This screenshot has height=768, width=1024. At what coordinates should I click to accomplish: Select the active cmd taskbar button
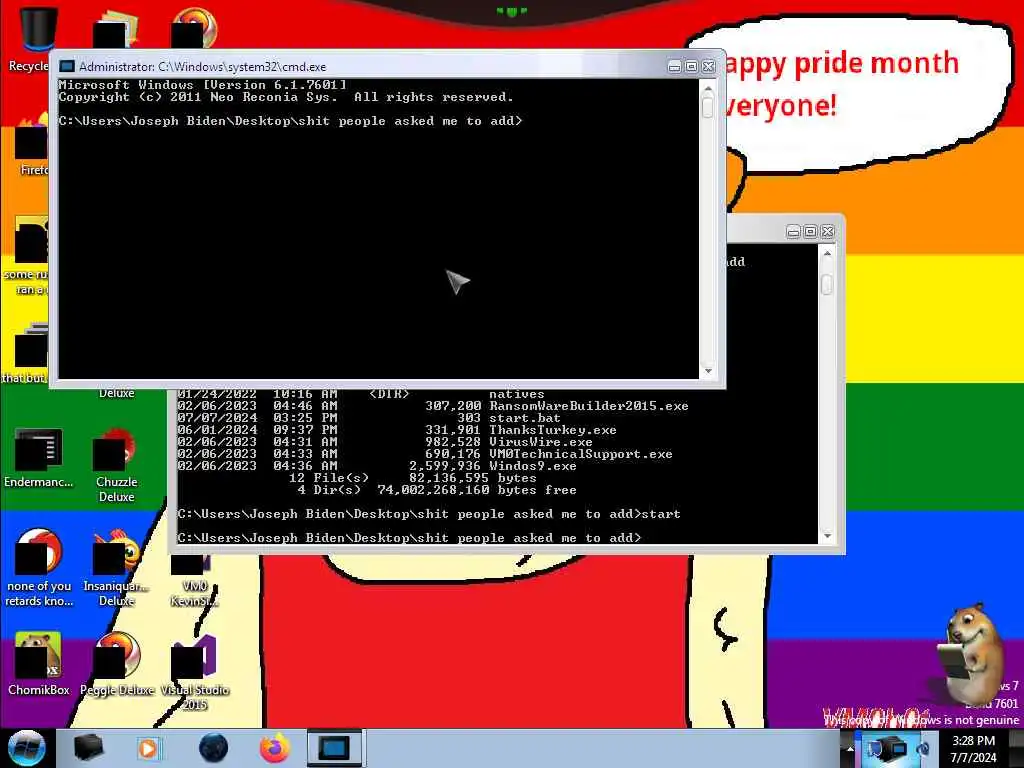tap(334, 748)
